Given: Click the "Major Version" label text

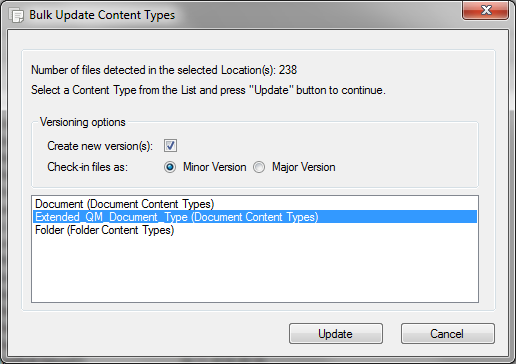Looking at the screenshot, I should point(304,167).
